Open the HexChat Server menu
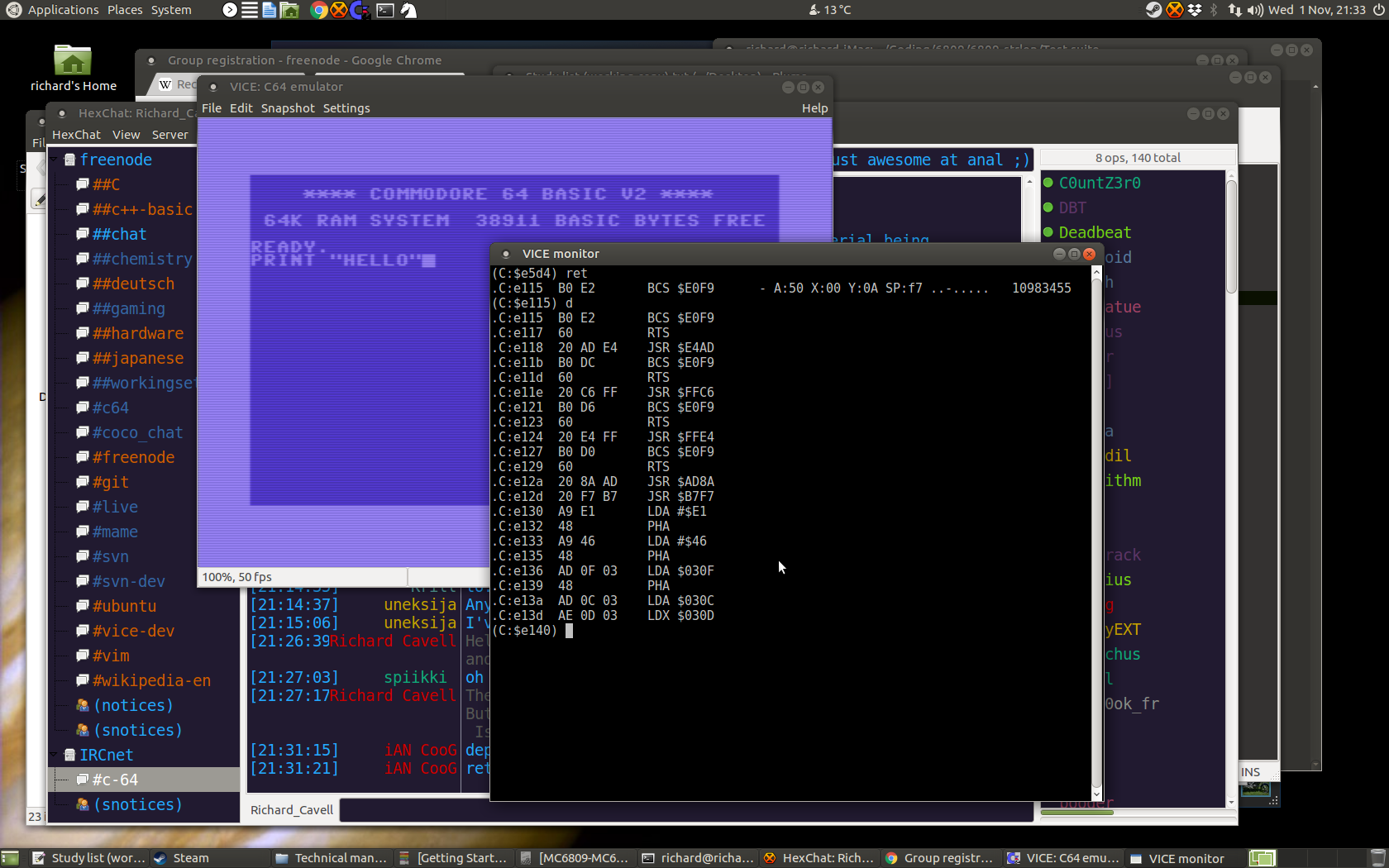1389x868 pixels. (x=170, y=135)
